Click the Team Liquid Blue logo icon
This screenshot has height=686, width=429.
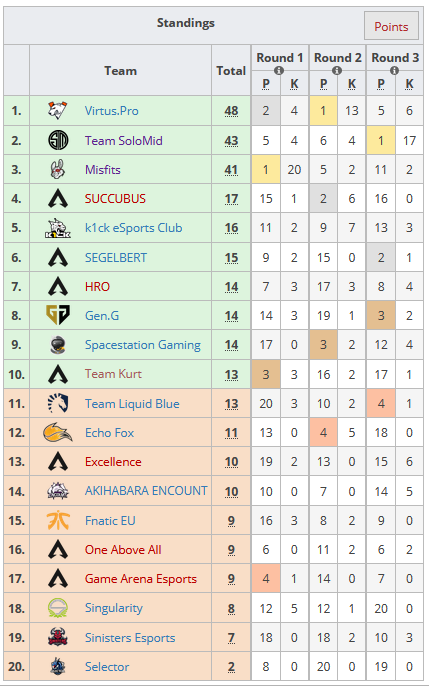(x=58, y=403)
